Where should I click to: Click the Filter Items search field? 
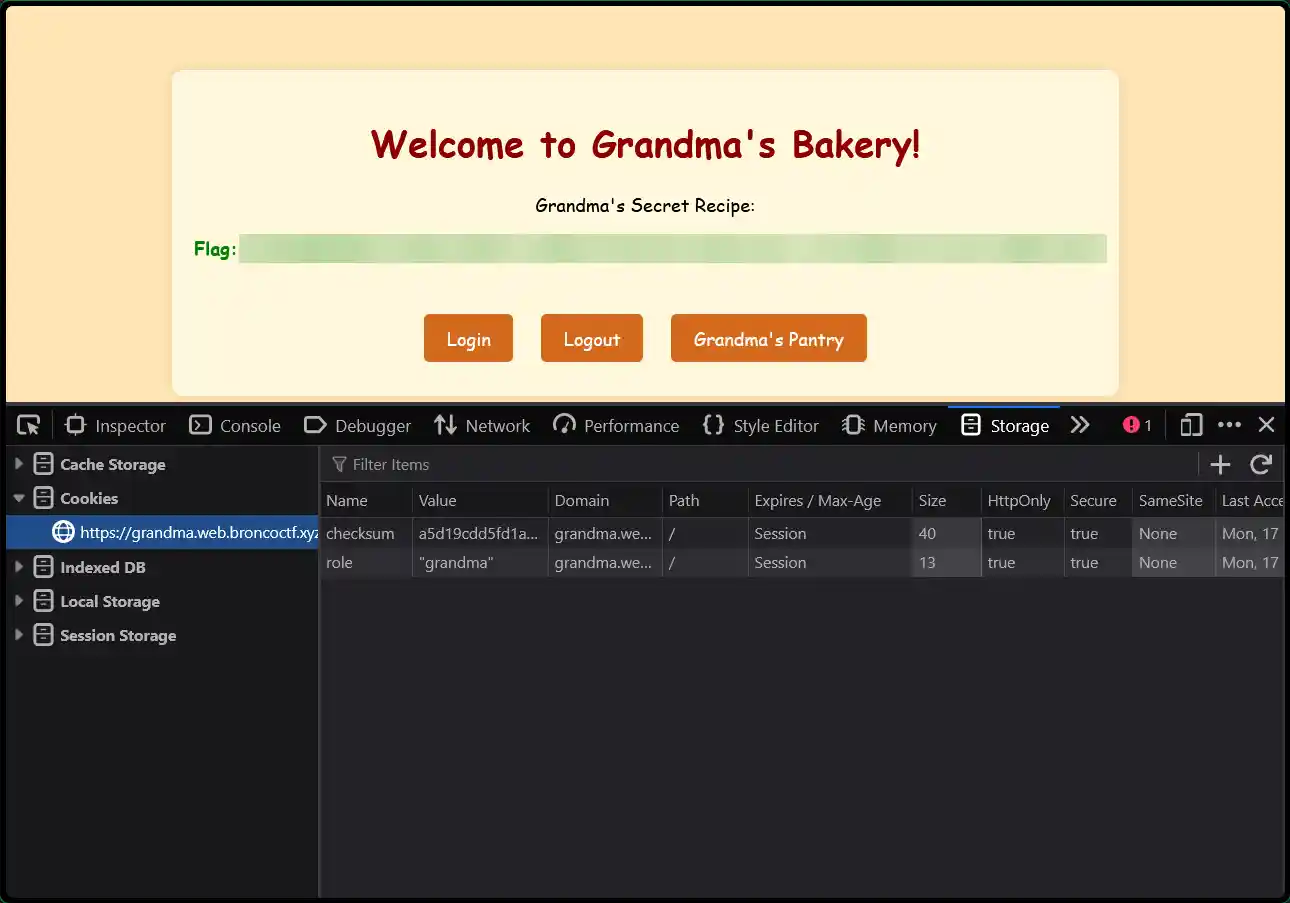[x=760, y=464]
